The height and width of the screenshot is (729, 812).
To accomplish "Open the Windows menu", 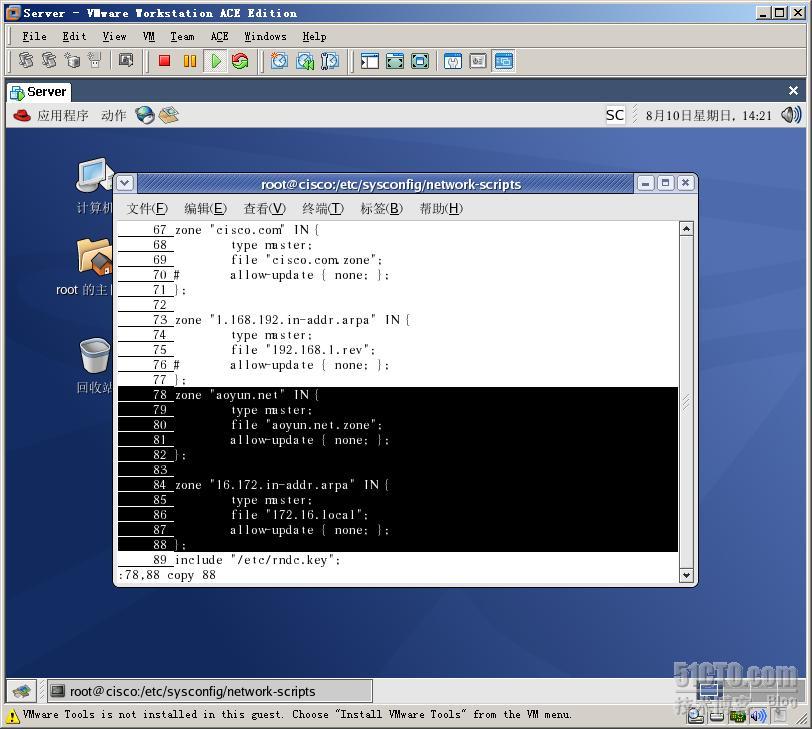I will coord(265,36).
